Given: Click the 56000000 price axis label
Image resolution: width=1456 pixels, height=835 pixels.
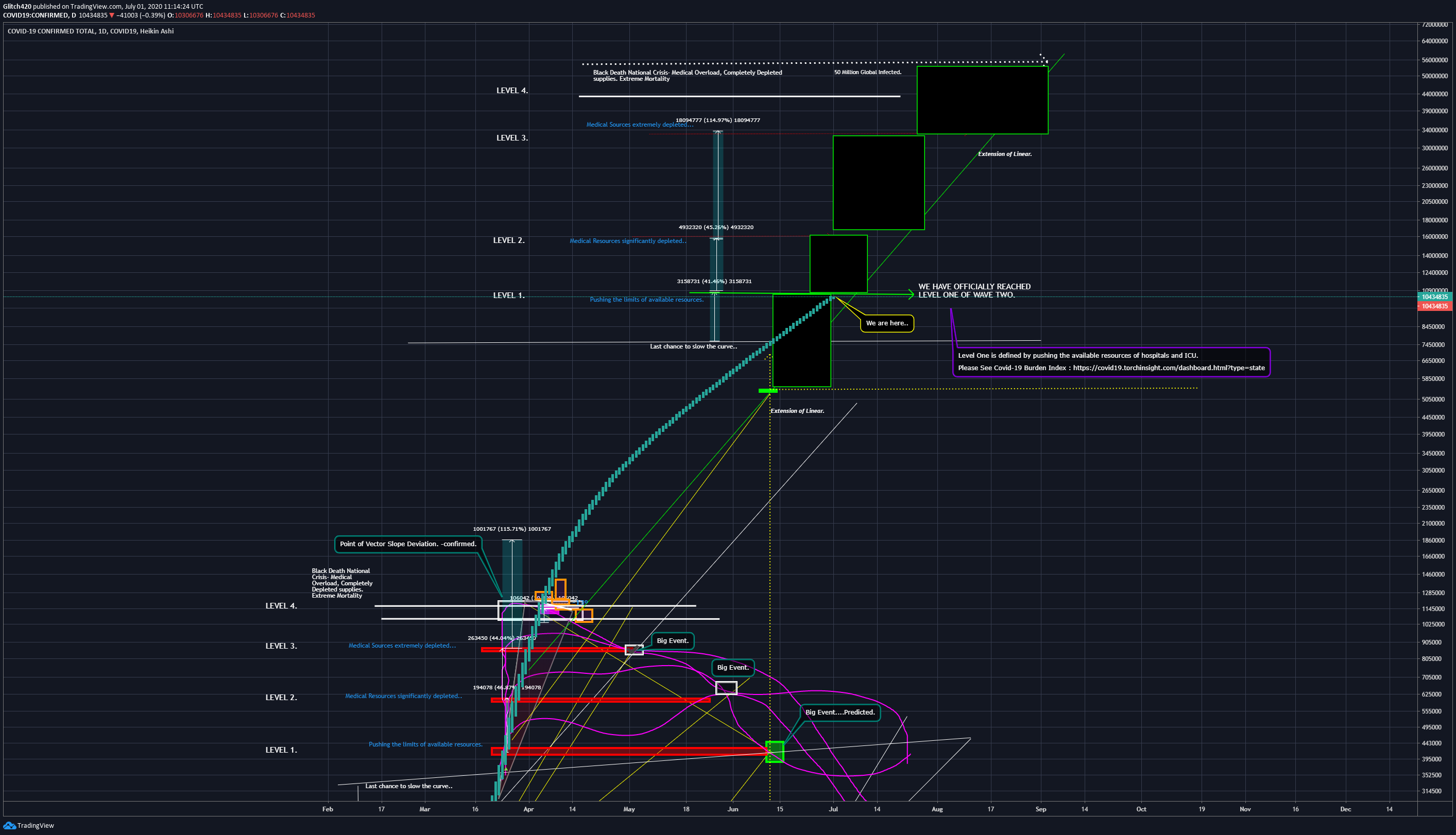Looking at the screenshot, I should (1435, 60).
